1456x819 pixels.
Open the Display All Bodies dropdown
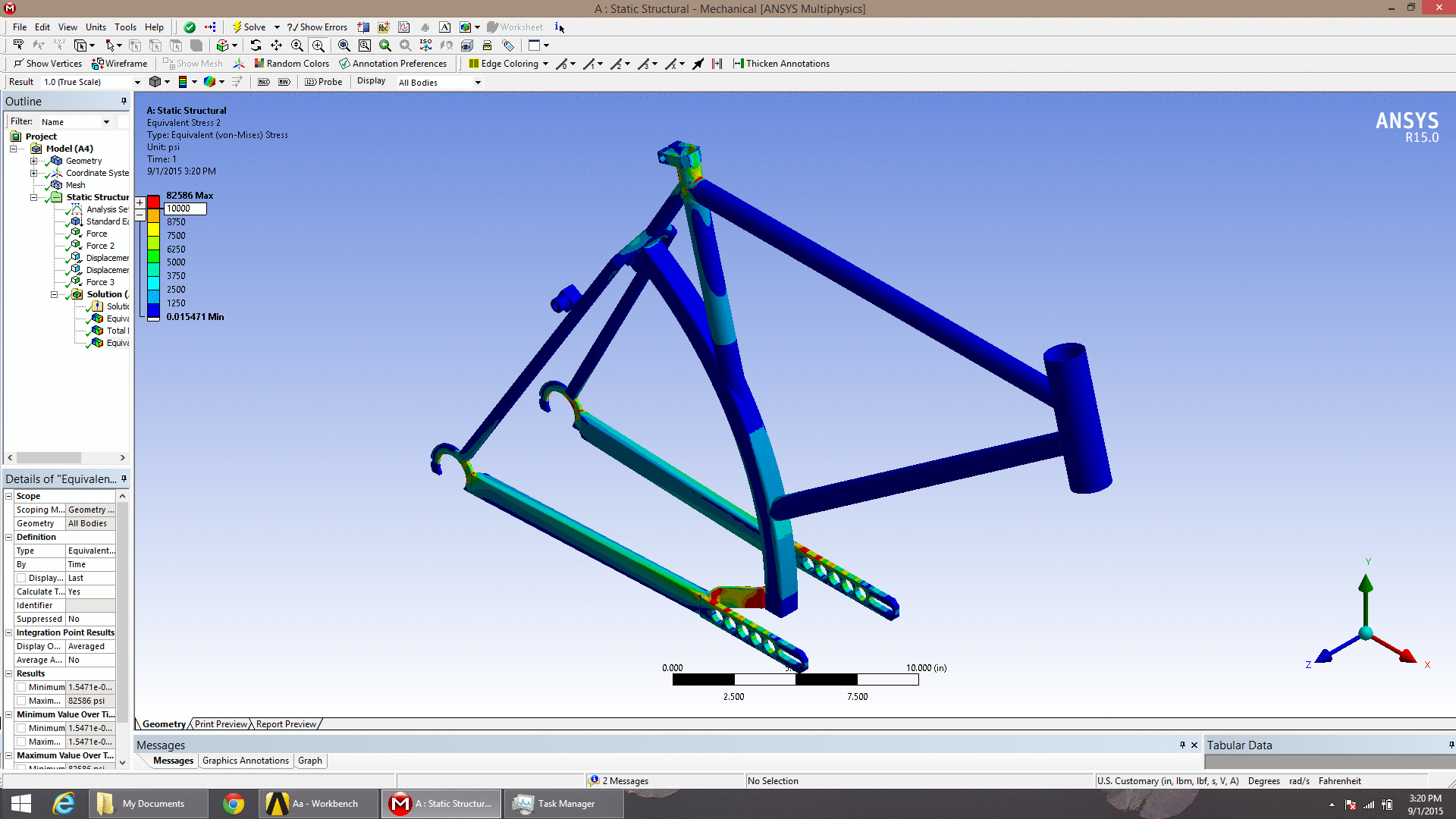tap(478, 83)
